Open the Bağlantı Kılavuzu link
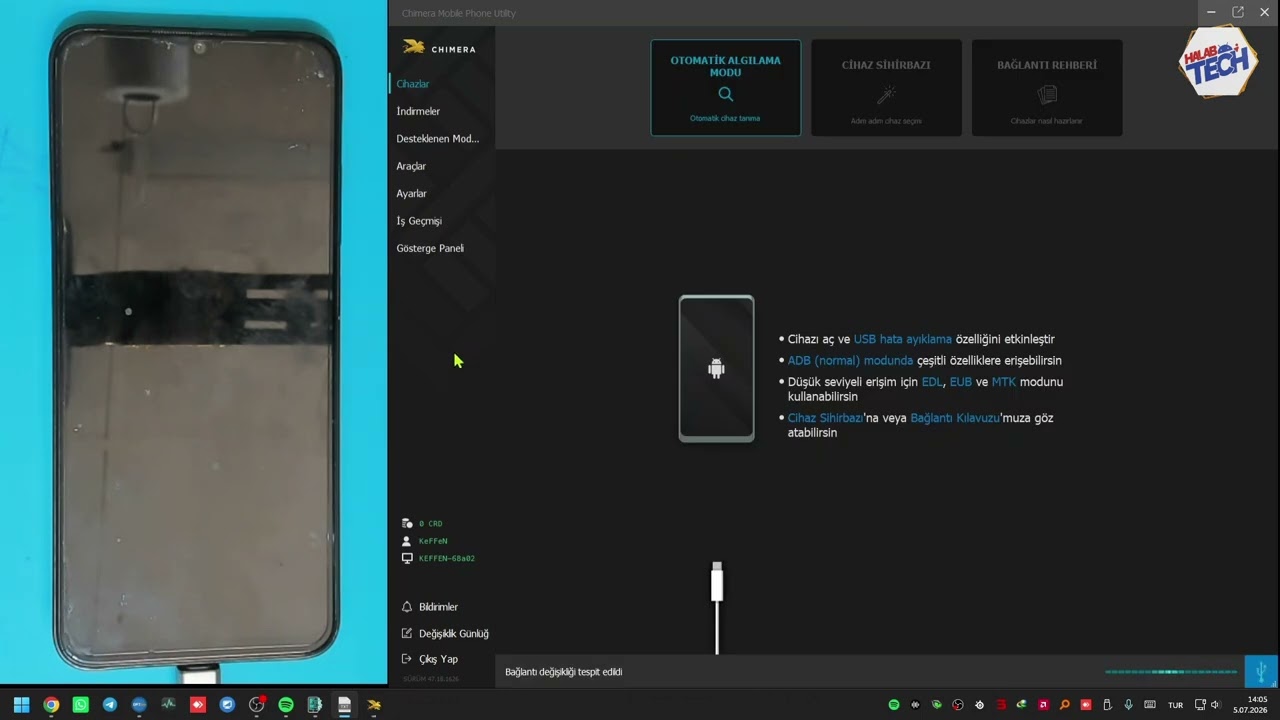 [x=955, y=418]
